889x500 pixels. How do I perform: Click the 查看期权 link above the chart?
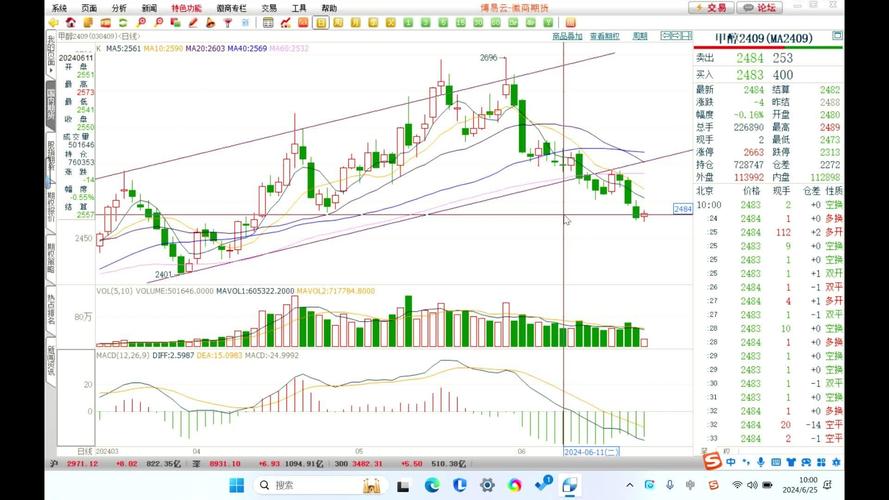(604, 36)
